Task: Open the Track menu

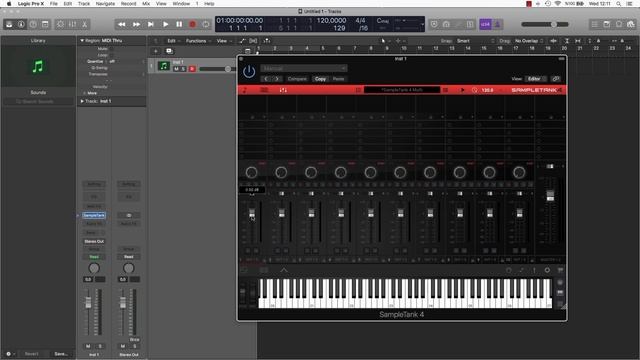Action: tap(84, 4)
